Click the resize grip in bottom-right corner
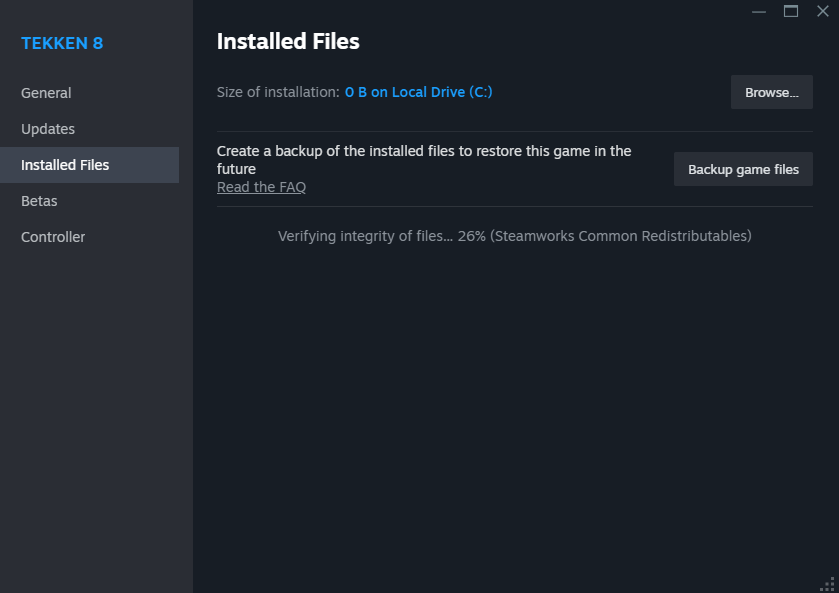This screenshot has width=839, height=593. point(830,585)
